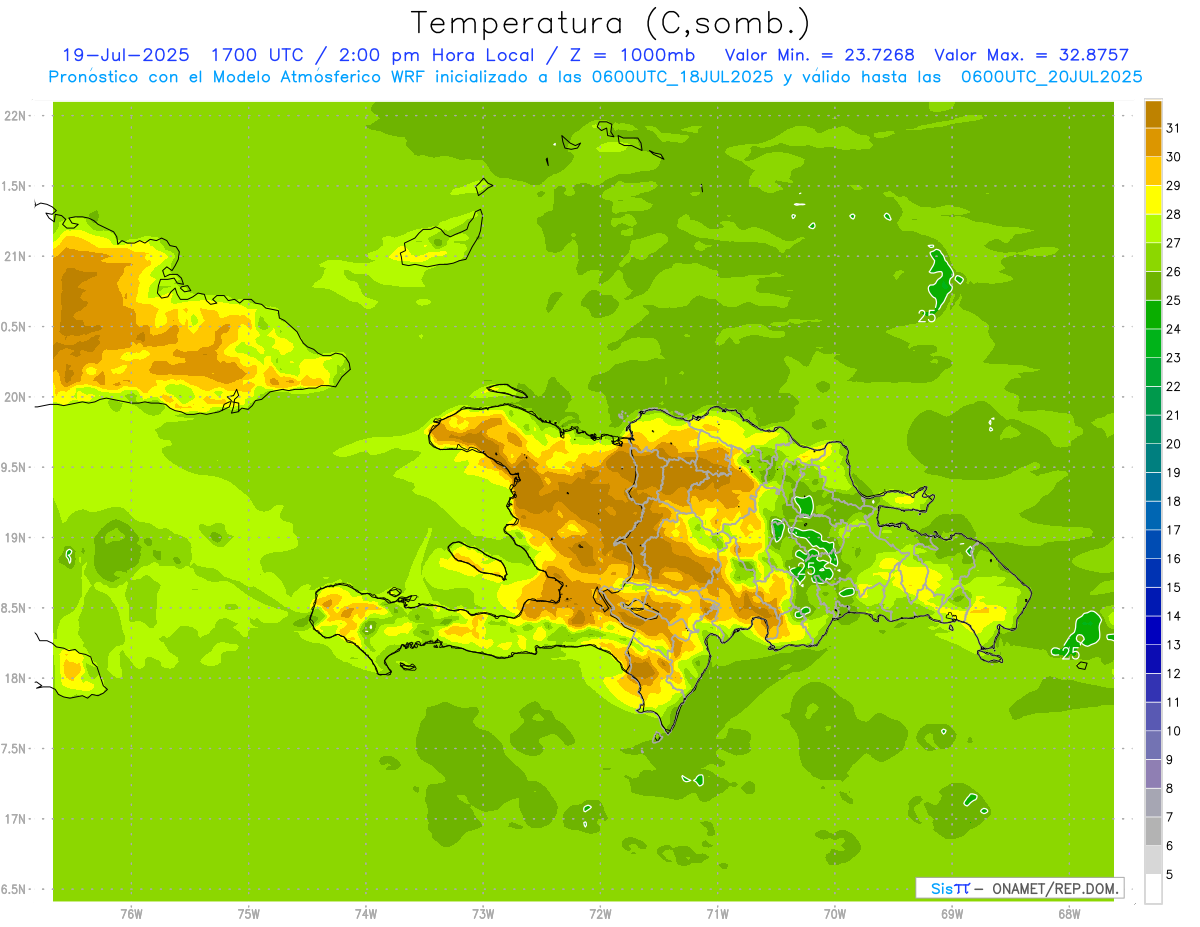Screen dimensions: 1200x927
Task: Click the purple legend swatch between 8 and 9
Action: click(1153, 774)
